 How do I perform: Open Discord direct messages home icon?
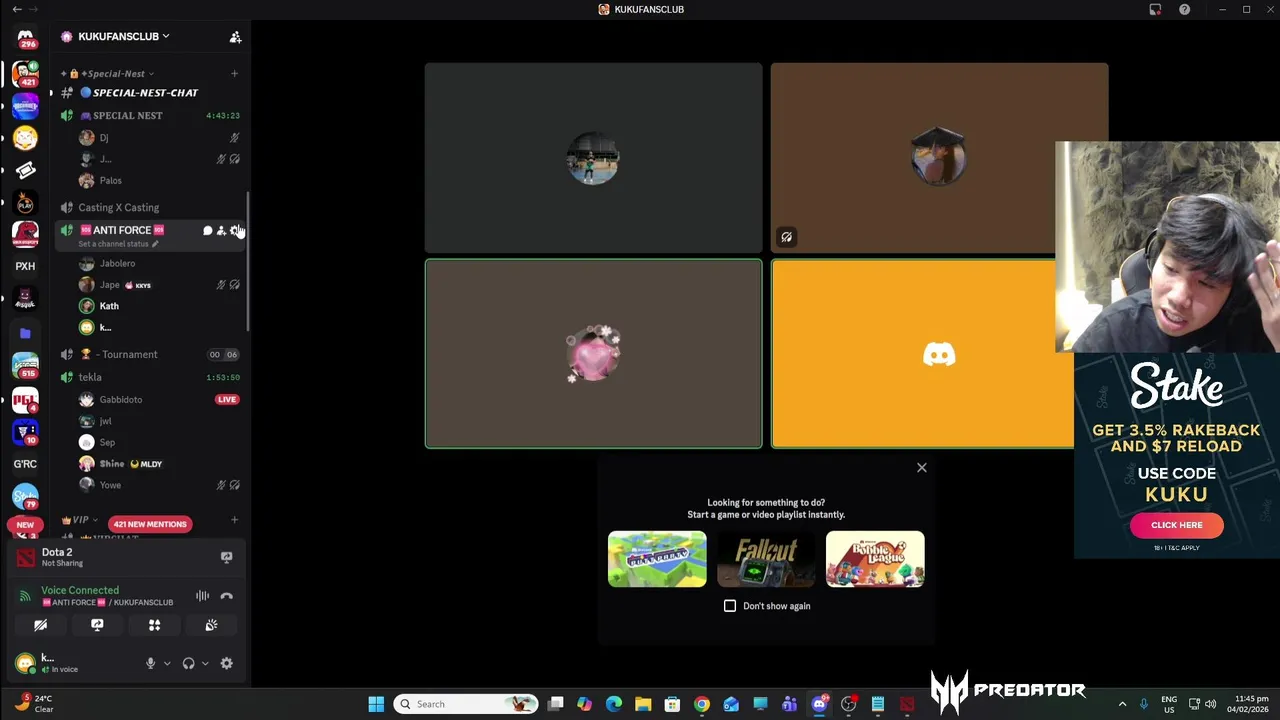25,39
